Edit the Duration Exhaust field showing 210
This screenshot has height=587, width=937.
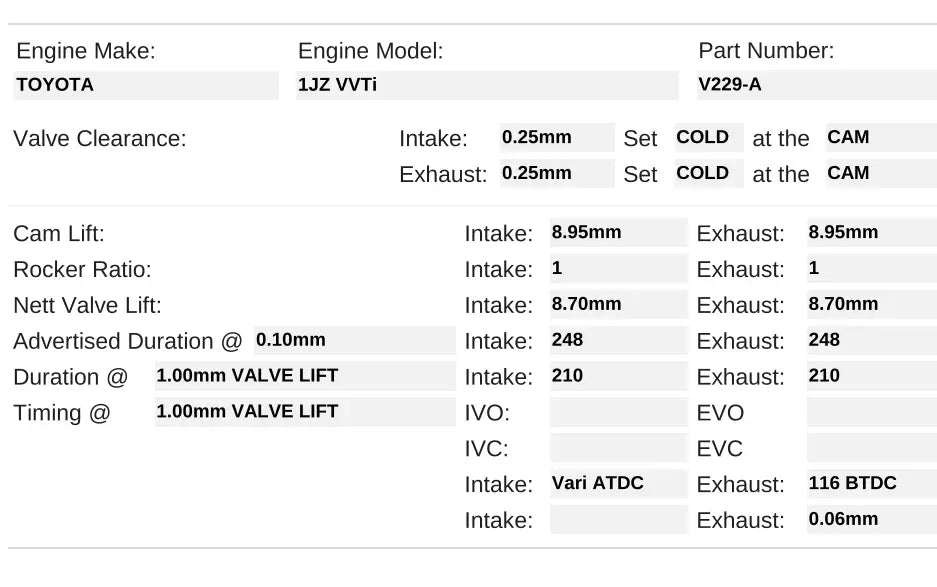click(x=871, y=376)
